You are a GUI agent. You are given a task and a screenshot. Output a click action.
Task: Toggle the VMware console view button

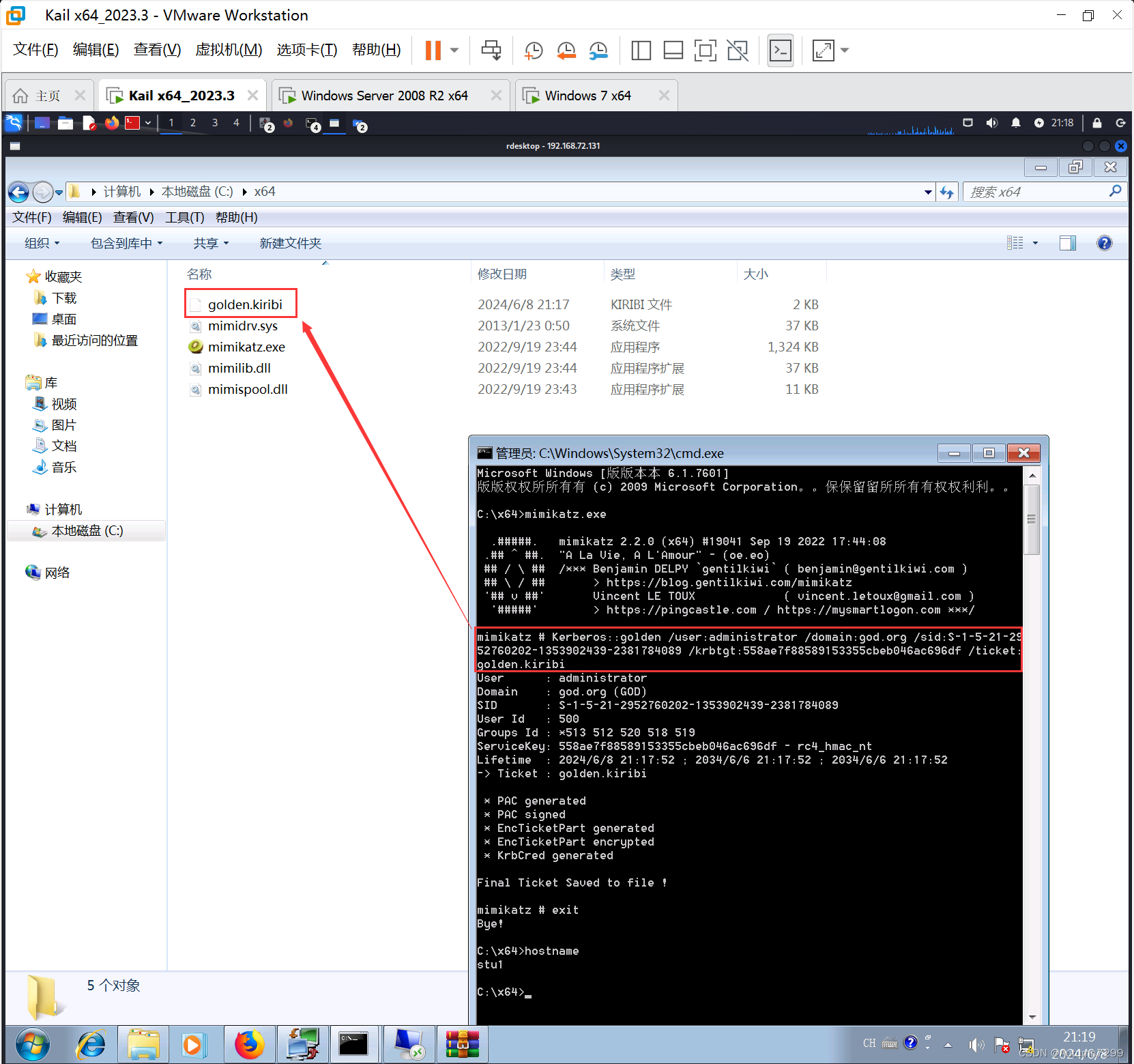point(781,50)
